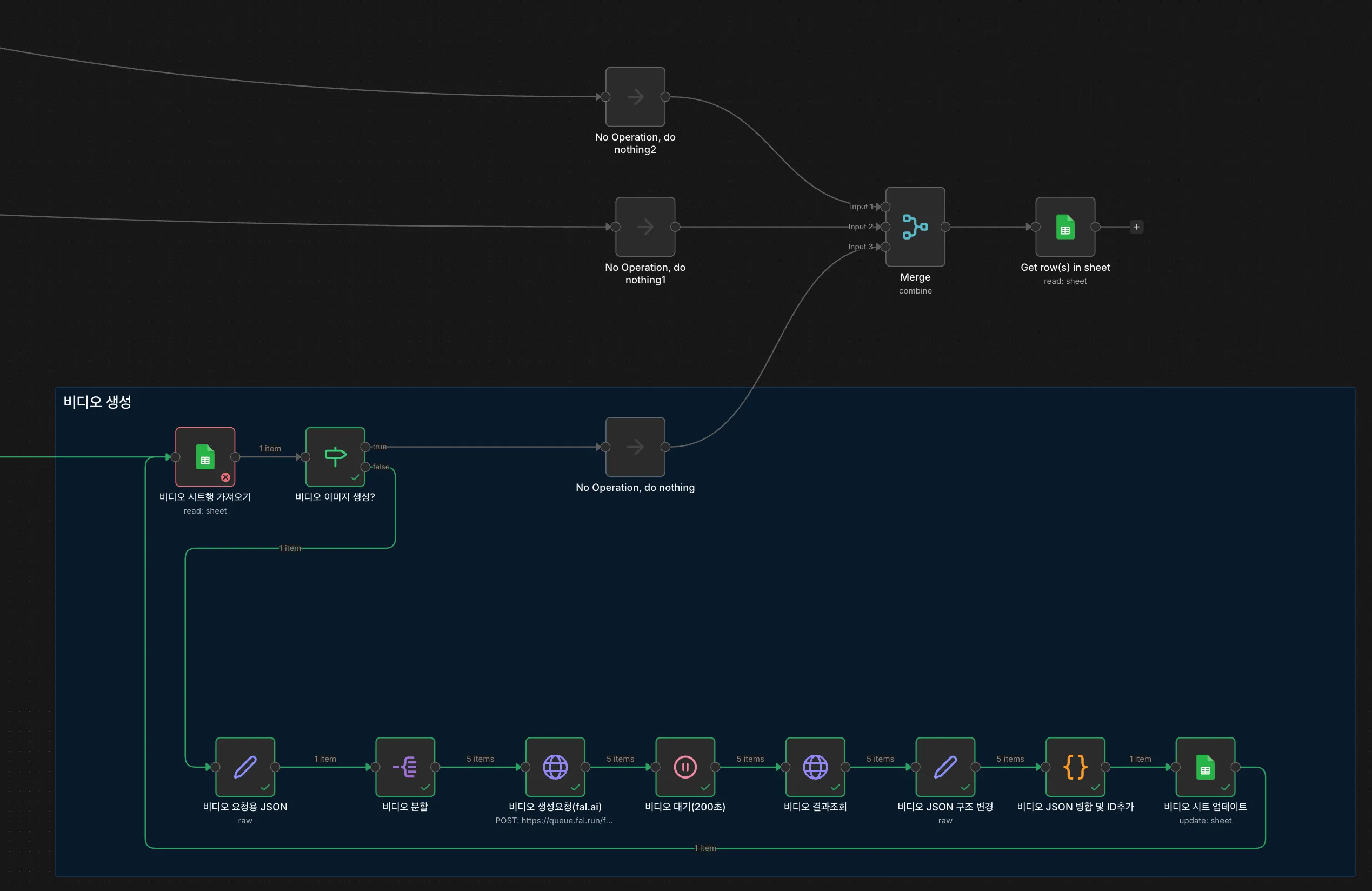
Task: Click the false output connector of If node
Action: (x=365, y=467)
